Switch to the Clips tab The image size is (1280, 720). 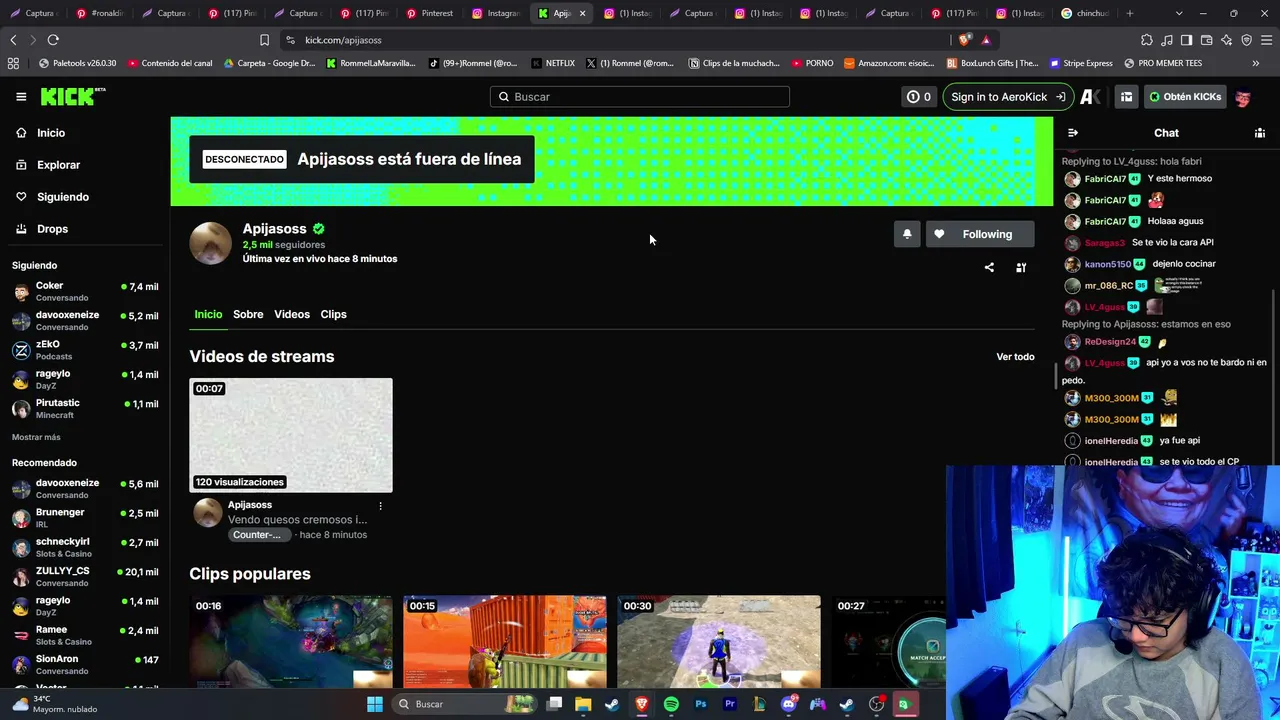[333, 314]
